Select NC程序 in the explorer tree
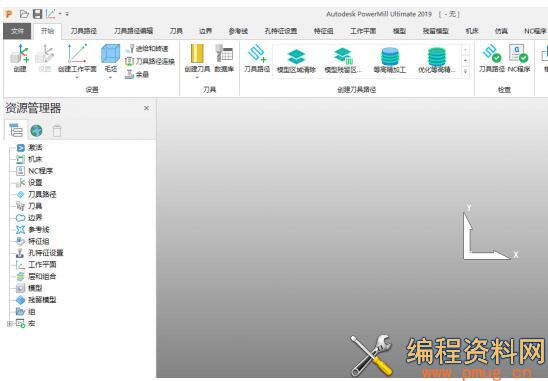 click(41, 171)
